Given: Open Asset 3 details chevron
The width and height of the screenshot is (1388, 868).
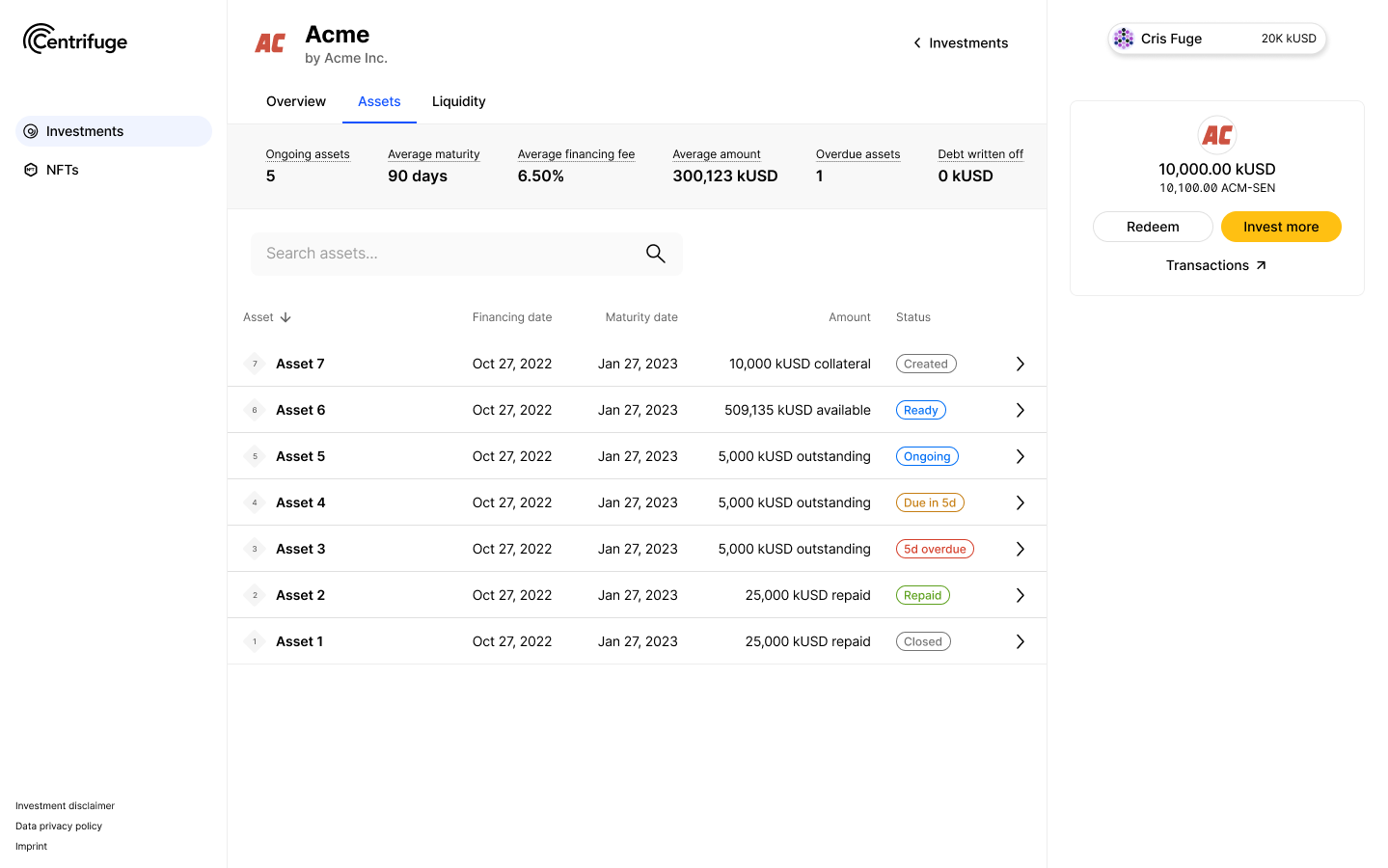Looking at the screenshot, I should [1020, 549].
